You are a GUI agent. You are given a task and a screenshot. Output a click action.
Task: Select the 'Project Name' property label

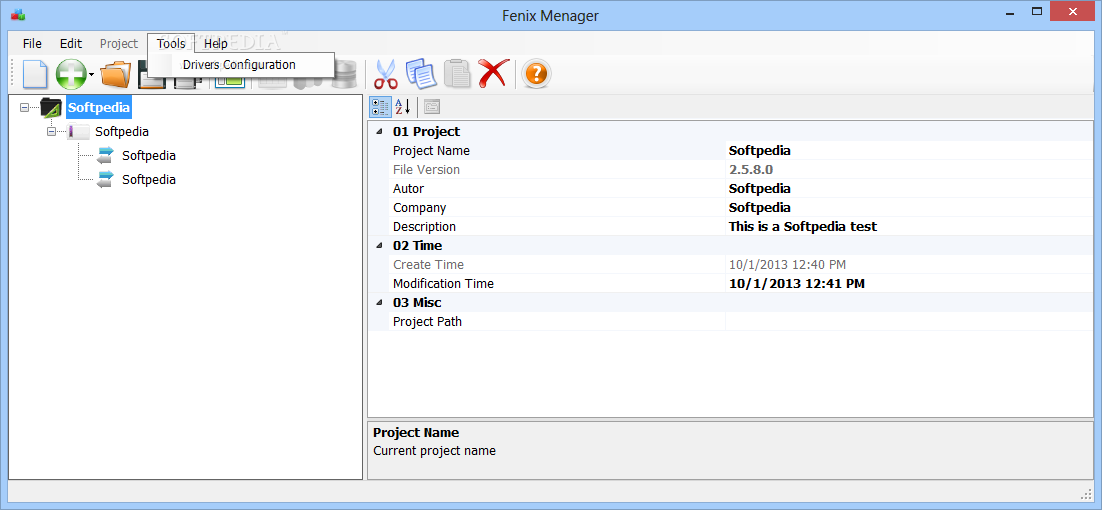coord(432,150)
